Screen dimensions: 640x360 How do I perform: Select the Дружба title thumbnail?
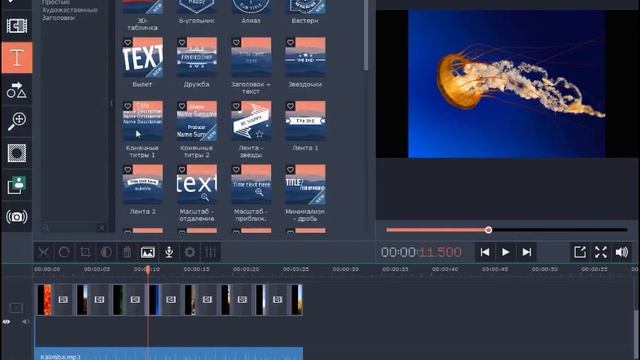(x=197, y=57)
